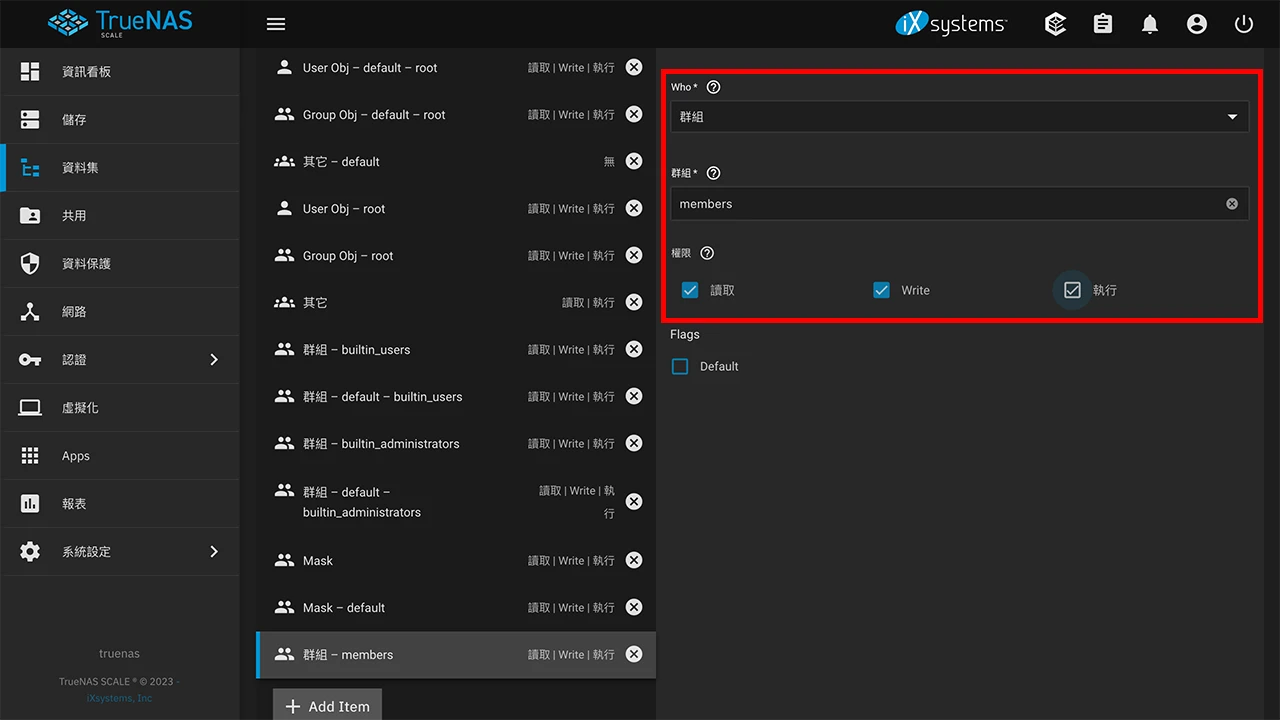Click the Add Item button
The height and width of the screenshot is (720, 1280).
point(327,706)
